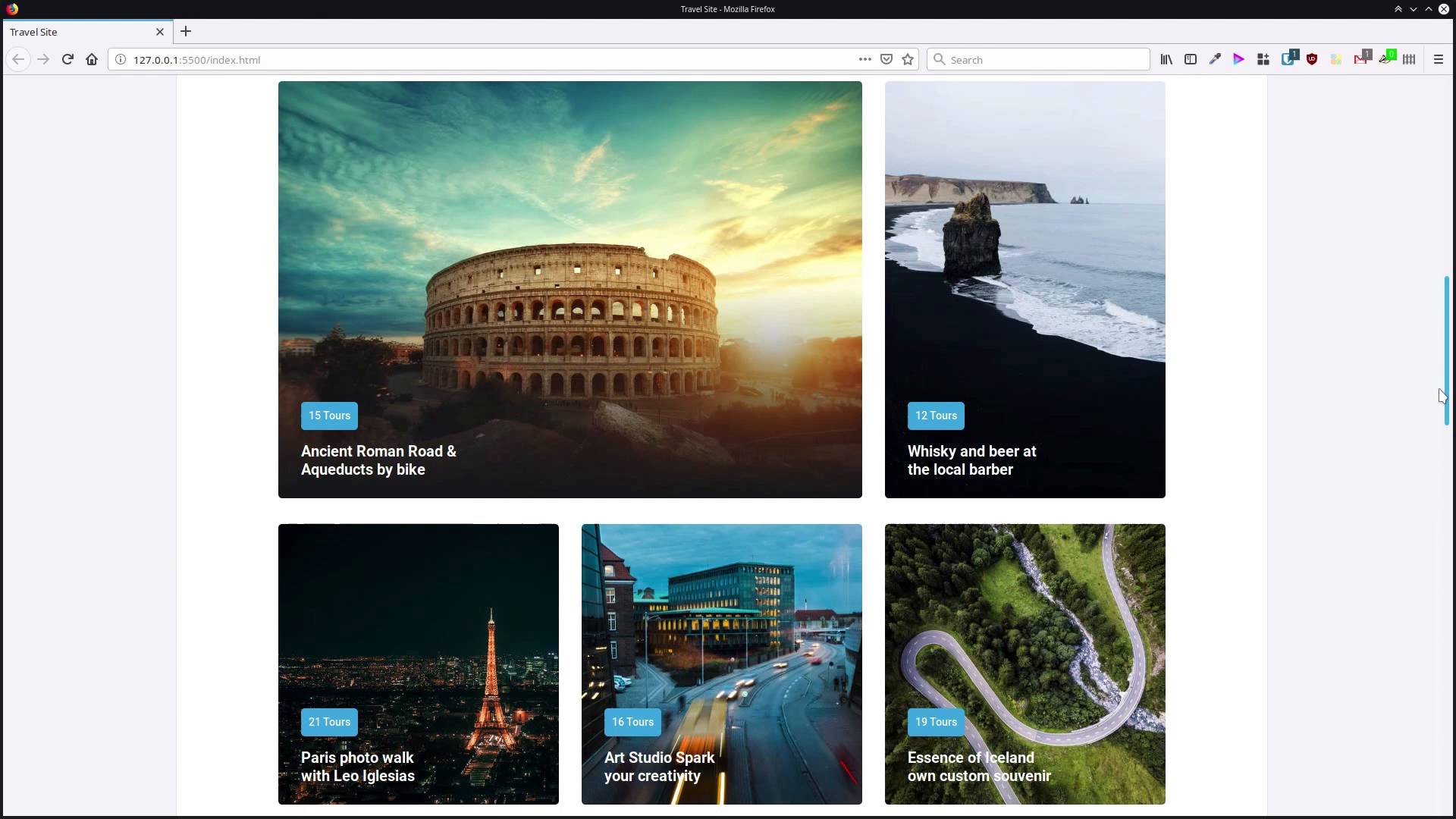Show site information for this address
The width and height of the screenshot is (1456, 819).
pyautogui.click(x=121, y=59)
